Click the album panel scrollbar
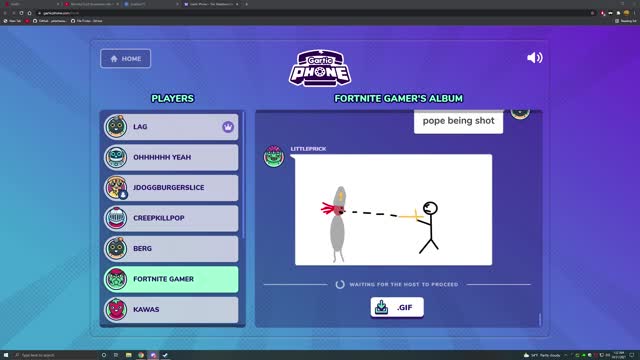Viewport: 640px width, 360px height. 540,319
